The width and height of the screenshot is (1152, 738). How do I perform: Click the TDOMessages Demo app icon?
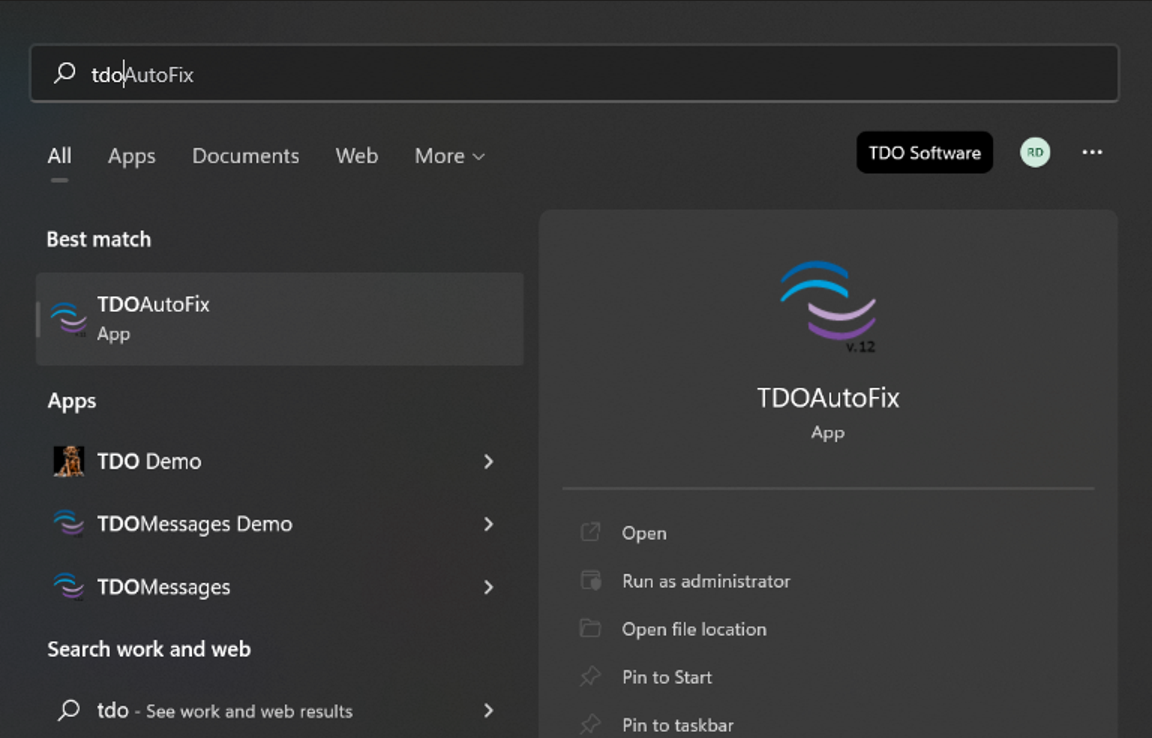tap(68, 524)
